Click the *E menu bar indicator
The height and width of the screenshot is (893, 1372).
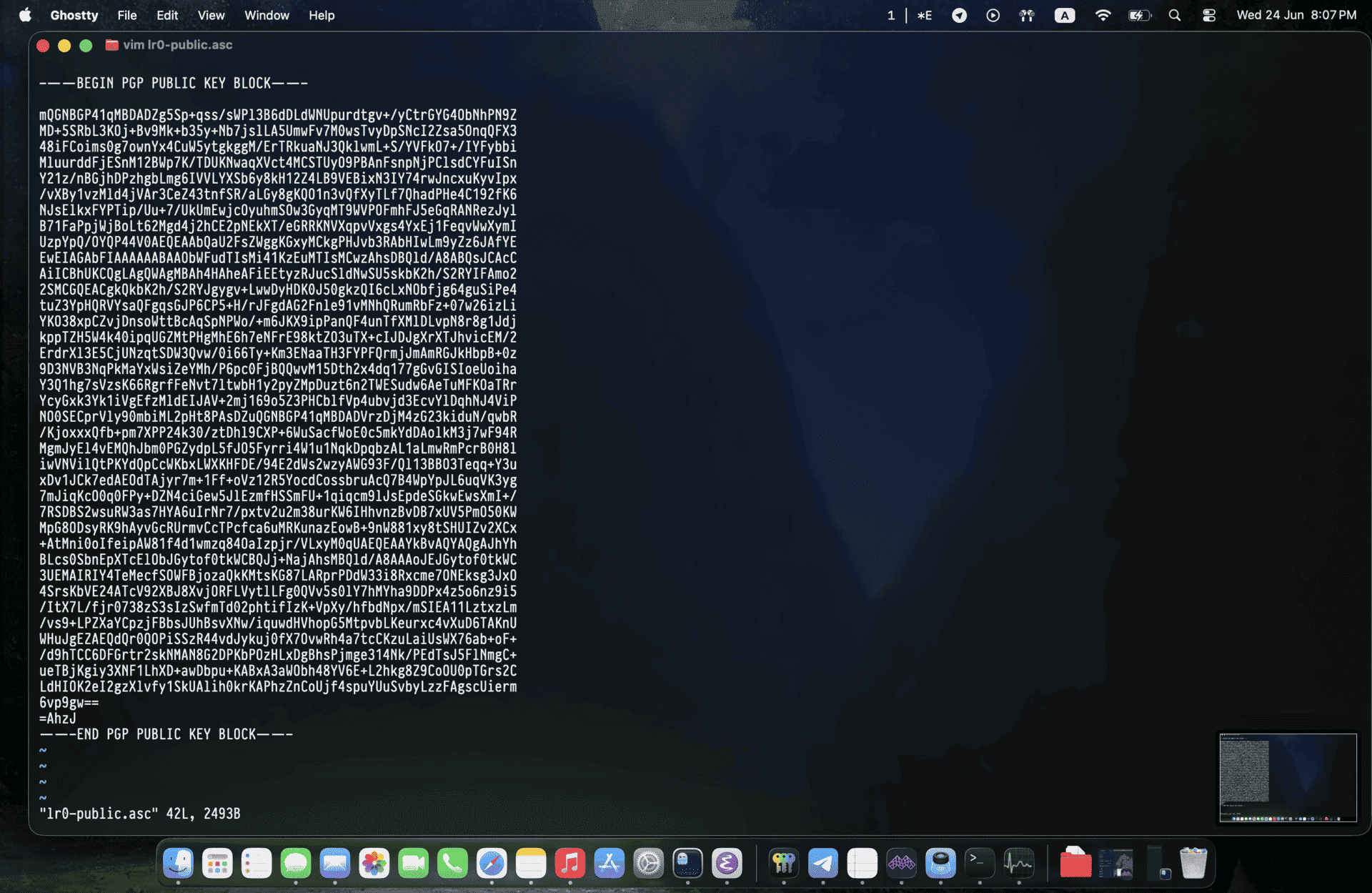click(925, 15)
